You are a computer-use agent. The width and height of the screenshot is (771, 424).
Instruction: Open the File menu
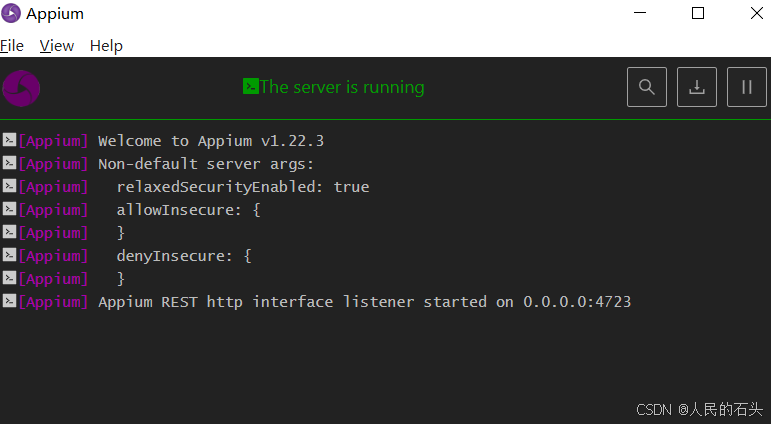tap(12, 46)
